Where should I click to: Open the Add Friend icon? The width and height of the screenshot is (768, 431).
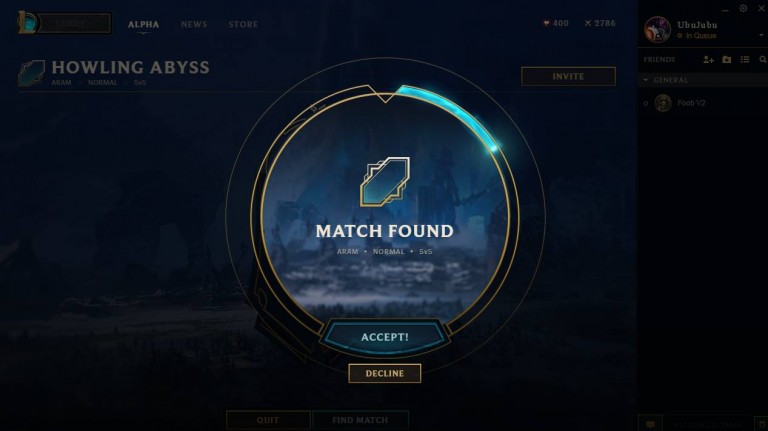pos(708,60)
